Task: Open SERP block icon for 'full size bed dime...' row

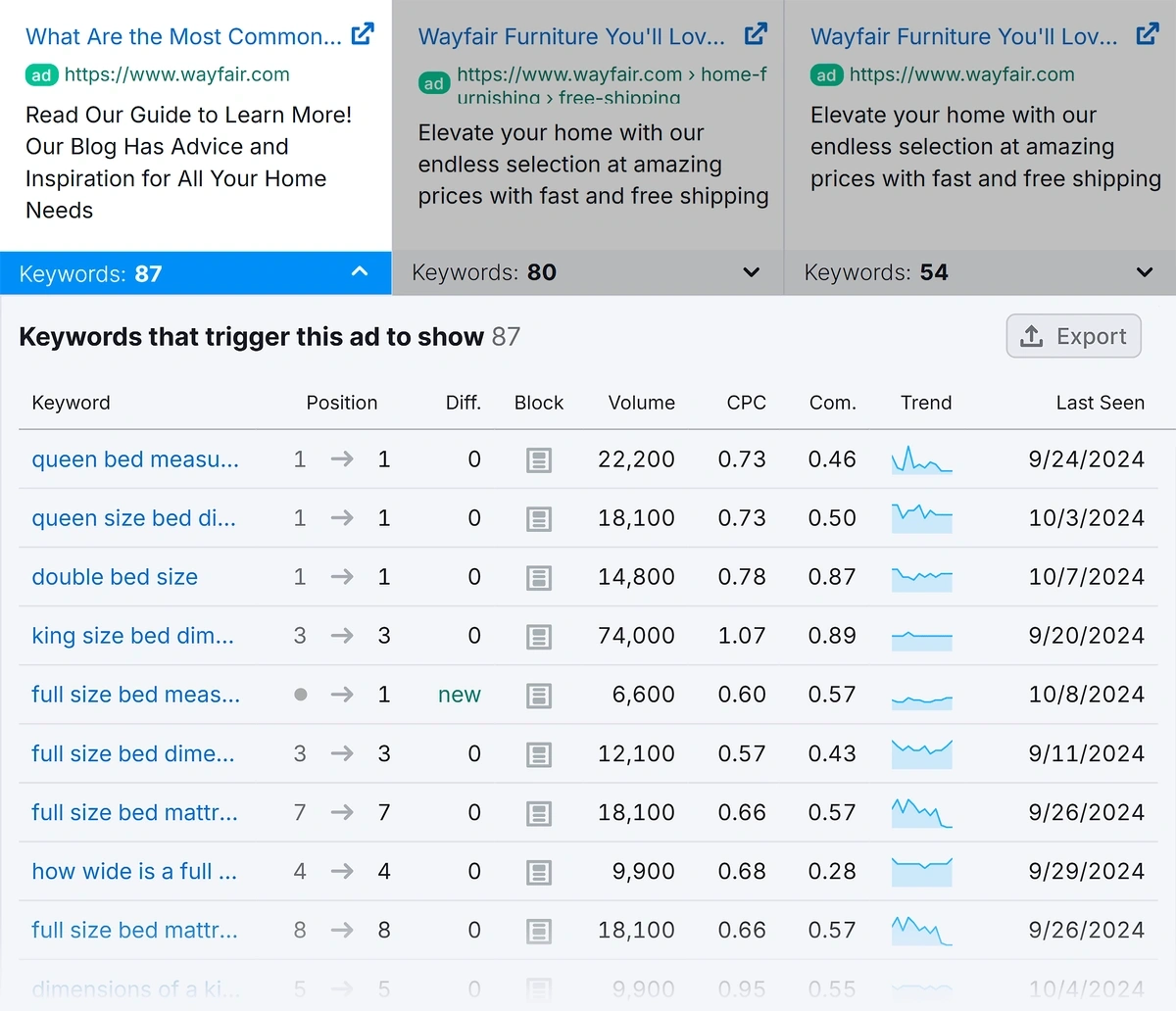Action: click(x=539, y=754)
